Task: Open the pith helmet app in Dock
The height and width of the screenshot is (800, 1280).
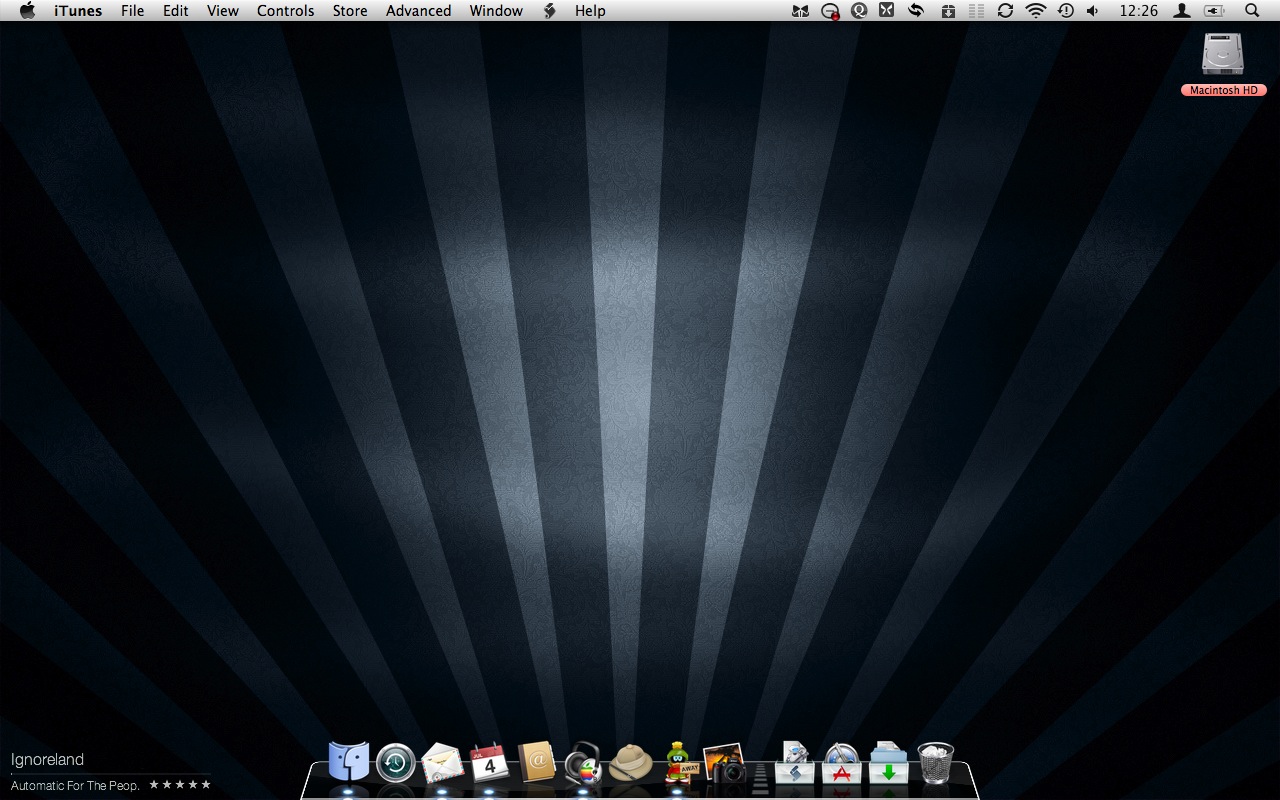Action: click(x=631, y=764)
